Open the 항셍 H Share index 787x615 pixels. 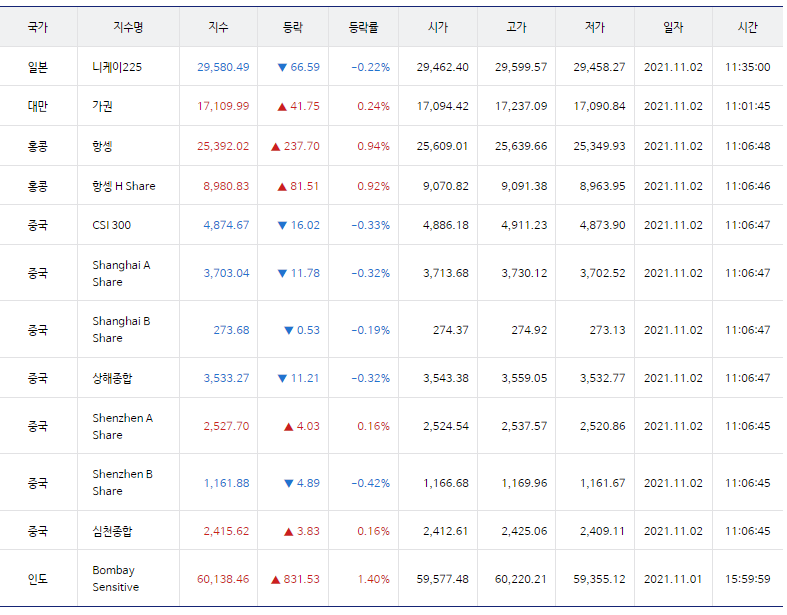coord(124,186)
